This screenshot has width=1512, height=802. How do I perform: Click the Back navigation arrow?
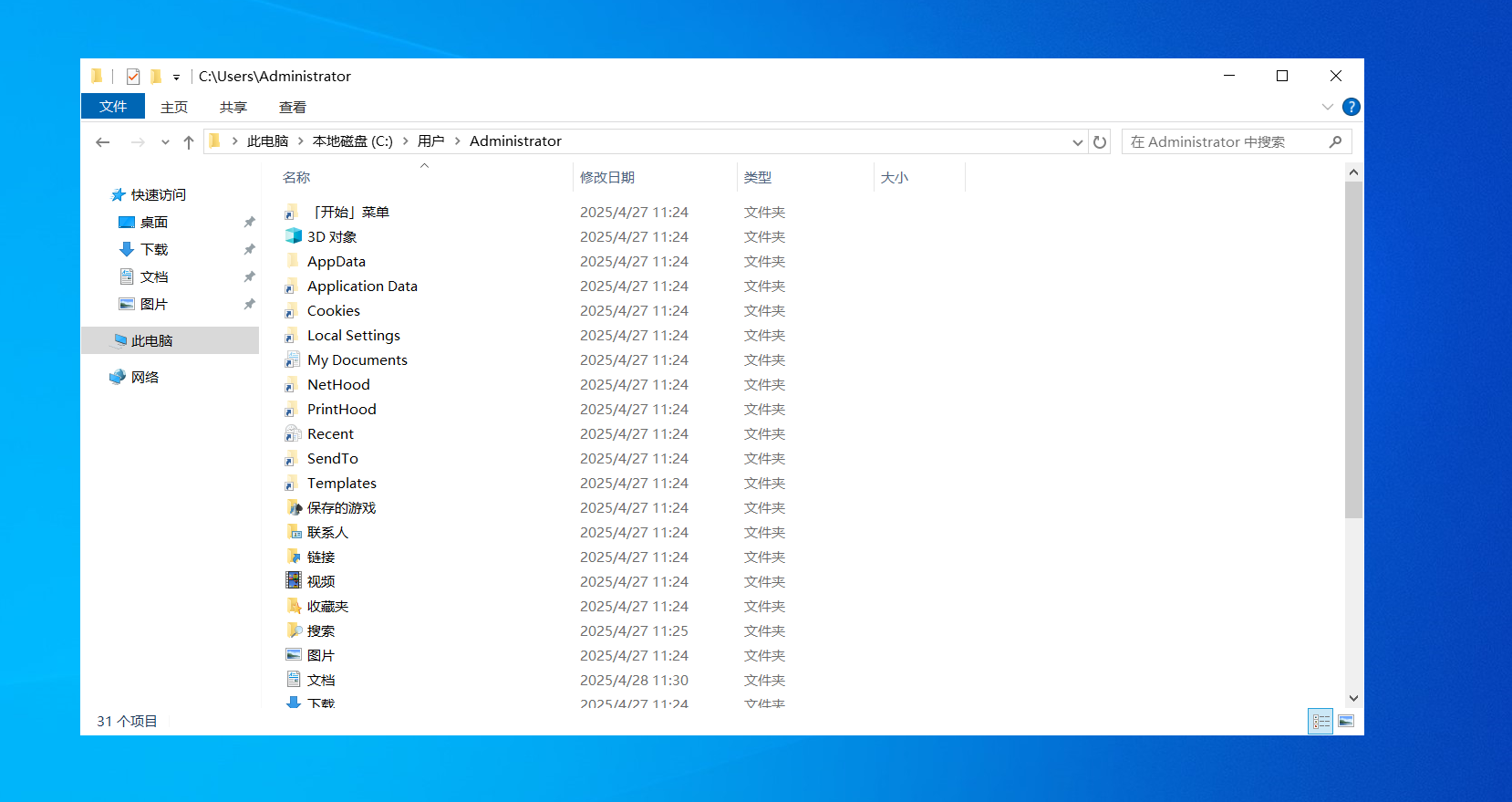[103, 142]
